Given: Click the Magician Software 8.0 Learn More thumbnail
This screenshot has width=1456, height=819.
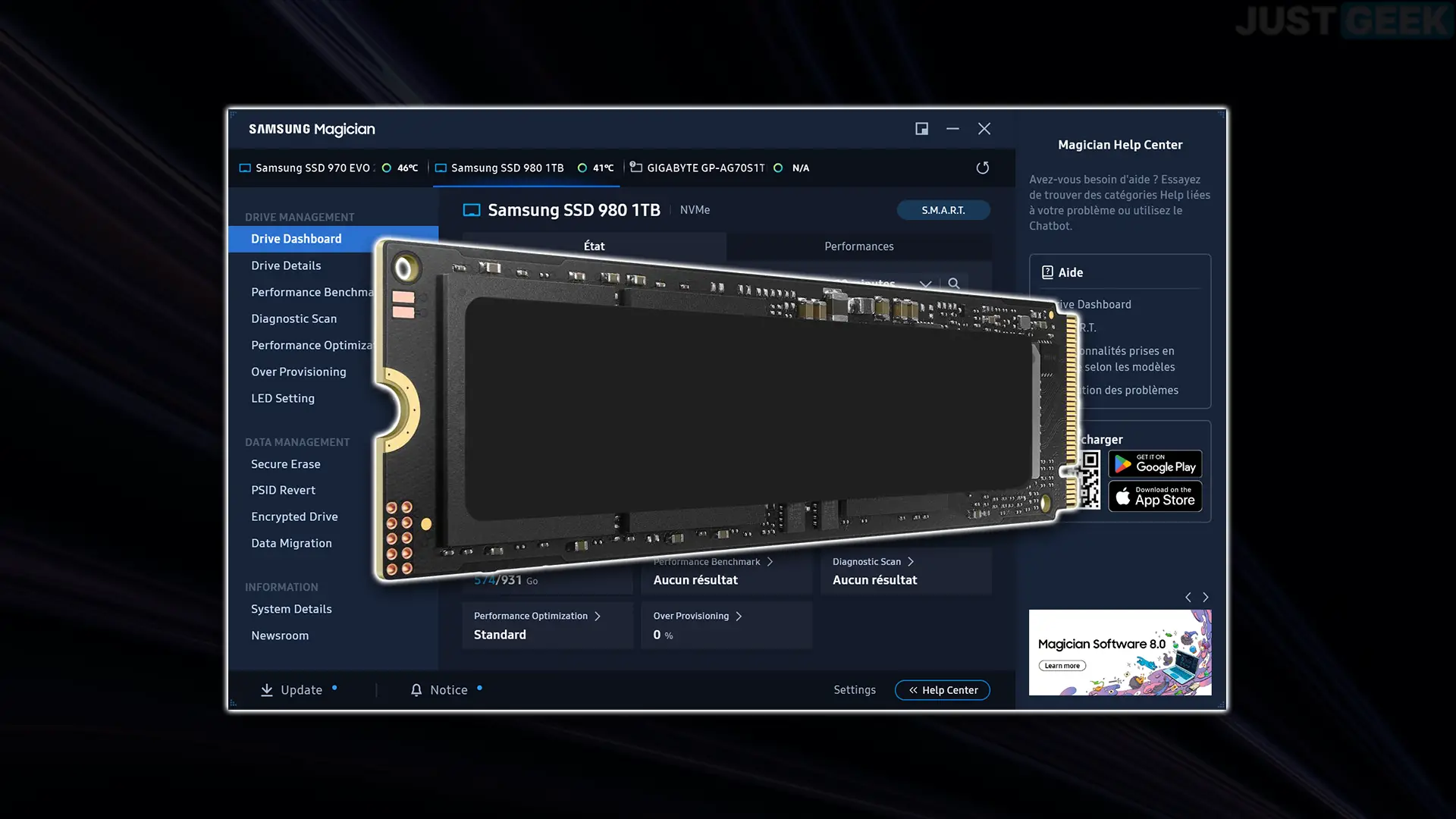Looking at the screenshot, I should click(x=1120, y=652).
